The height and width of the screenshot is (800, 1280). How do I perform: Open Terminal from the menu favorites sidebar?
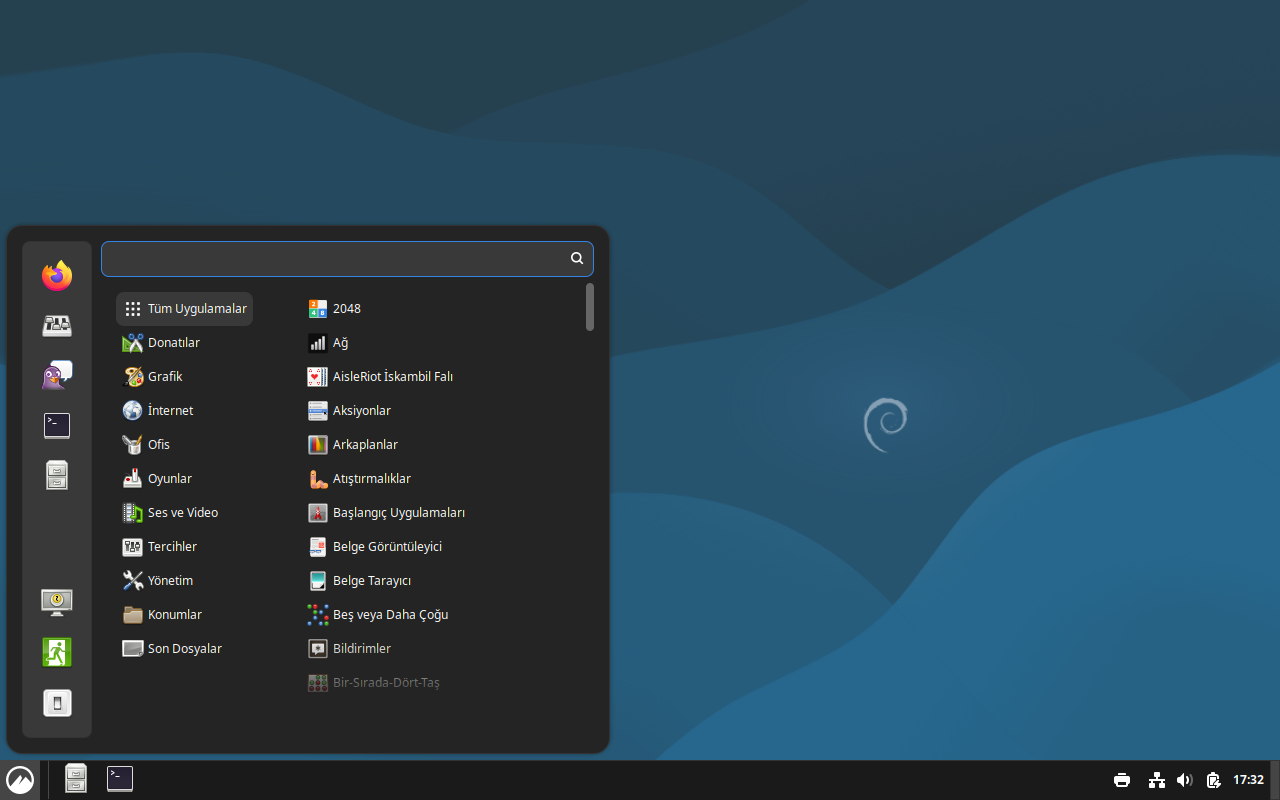pyautogui.click(x=57, y=426)
